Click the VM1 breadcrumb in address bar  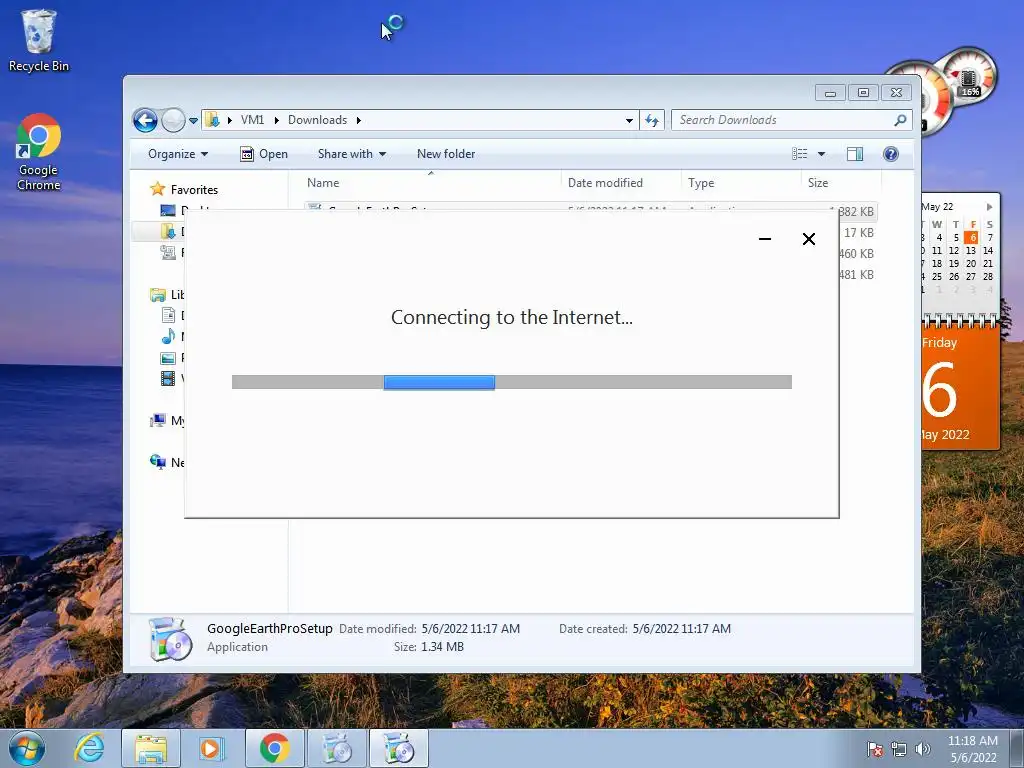(252, 120)
